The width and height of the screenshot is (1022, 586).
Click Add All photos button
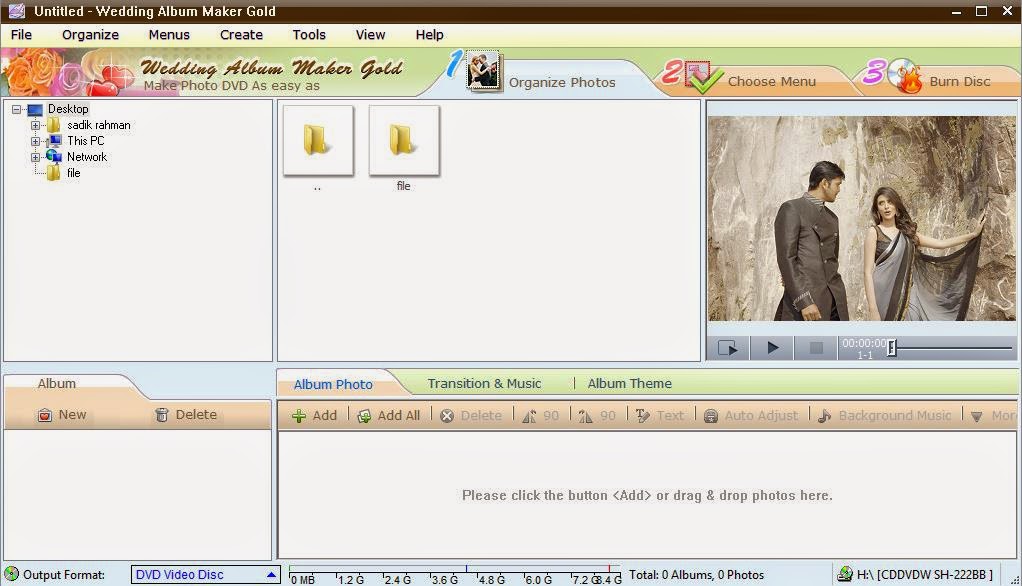(x=389, y=415)
